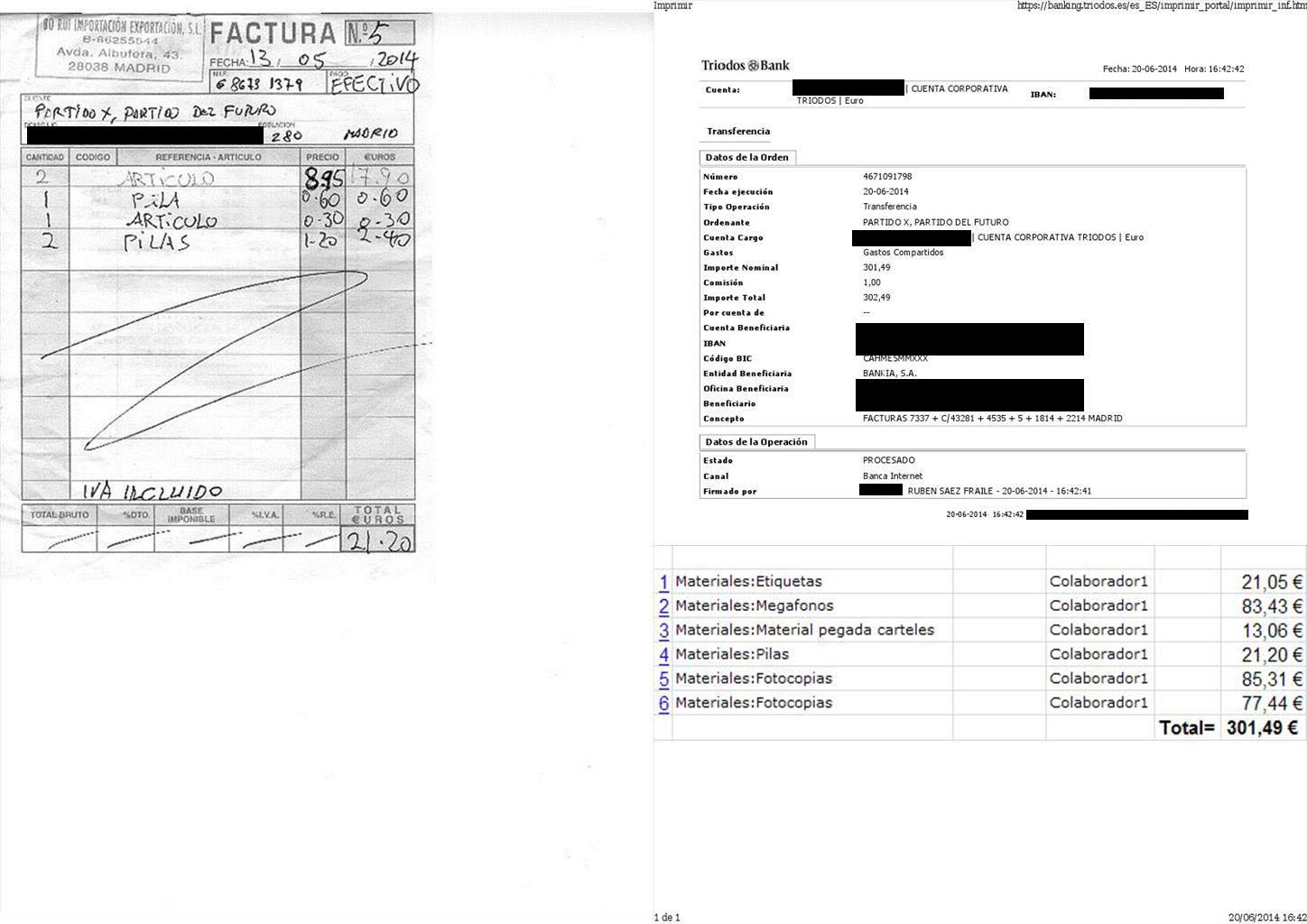This screenshot has height=924, width=1307.
Task: Click the company stamp with Avda. Albufera address
Action: point(120,47)
